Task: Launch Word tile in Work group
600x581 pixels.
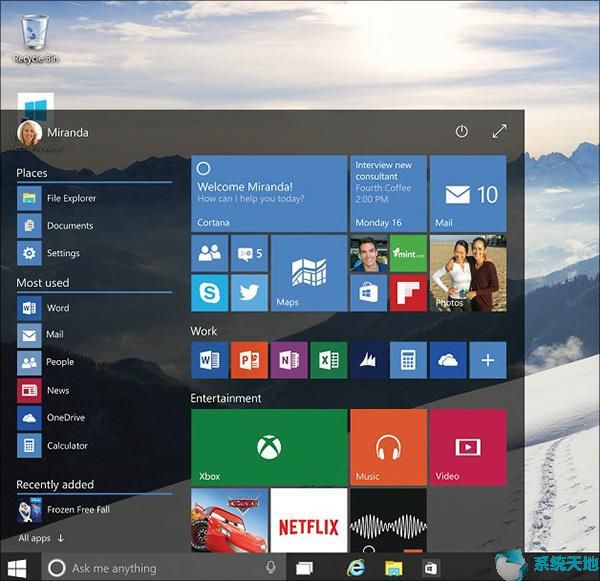Action: [210, 360]
